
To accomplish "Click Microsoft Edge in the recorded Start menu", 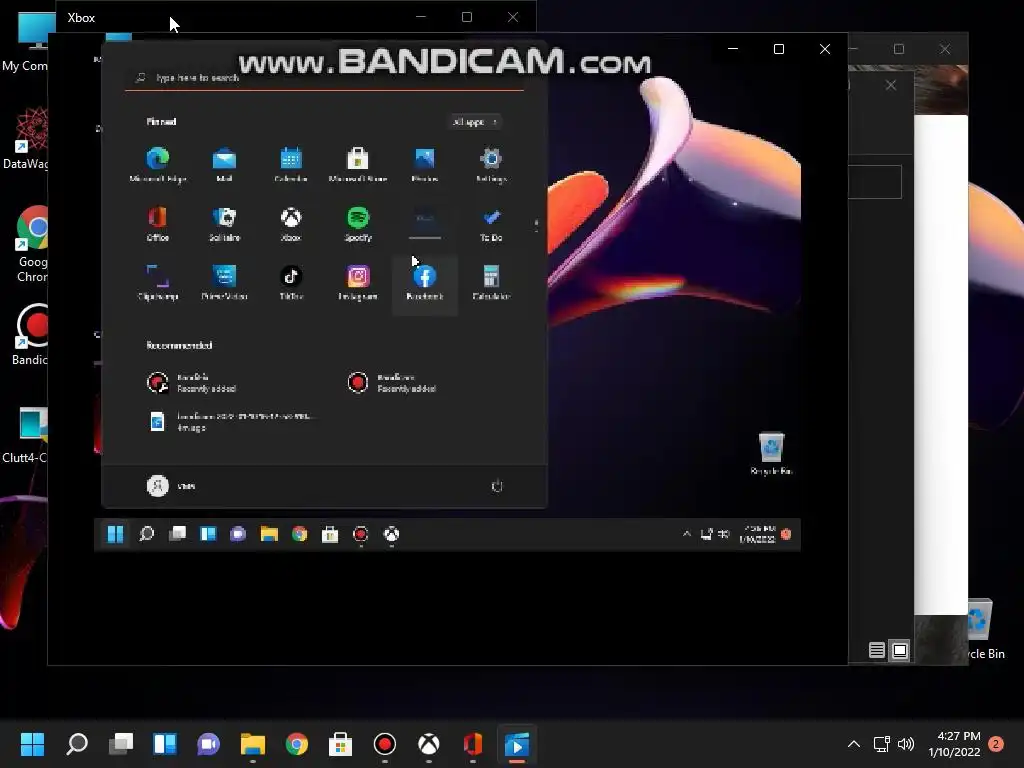I will click(158, 165).
